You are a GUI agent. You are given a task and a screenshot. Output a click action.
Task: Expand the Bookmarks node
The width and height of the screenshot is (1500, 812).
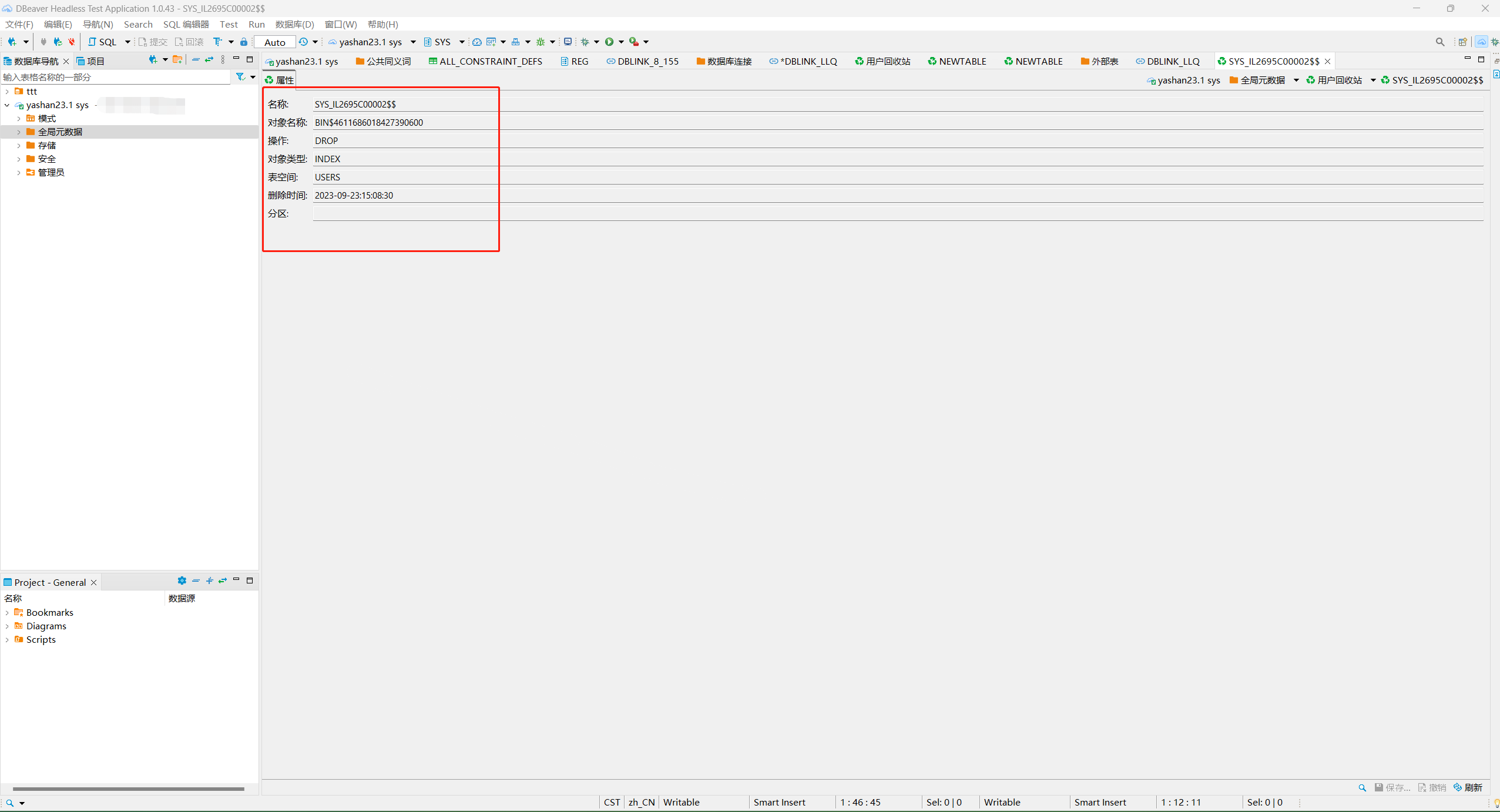(x=7, y=612)
